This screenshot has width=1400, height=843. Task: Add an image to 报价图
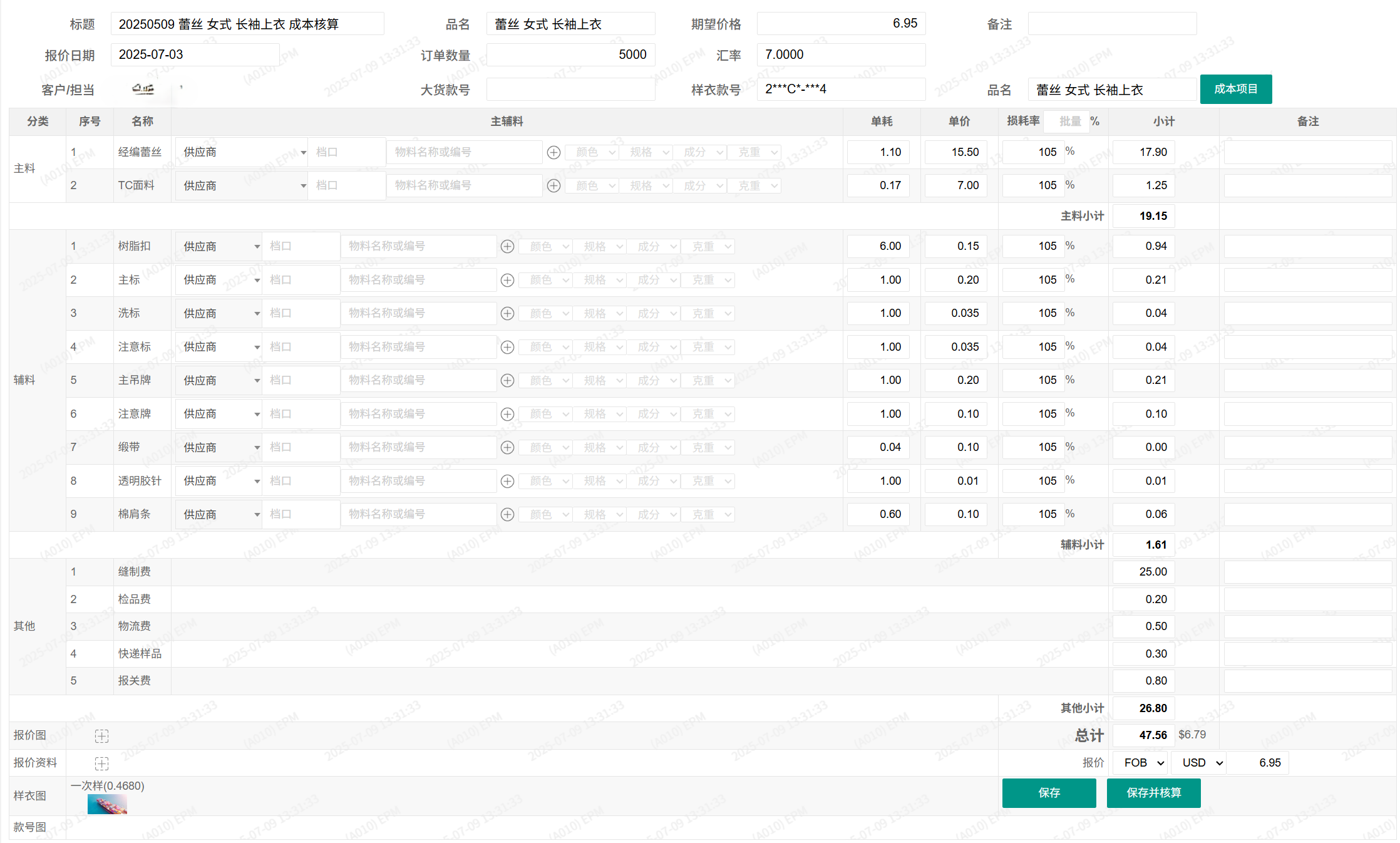click(x=101, y=736)
